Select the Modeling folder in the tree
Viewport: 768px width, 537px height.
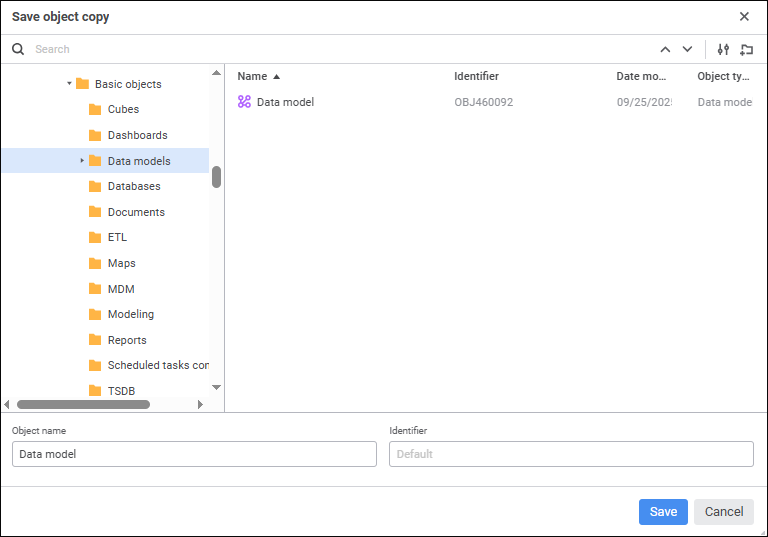click(131, 314)
